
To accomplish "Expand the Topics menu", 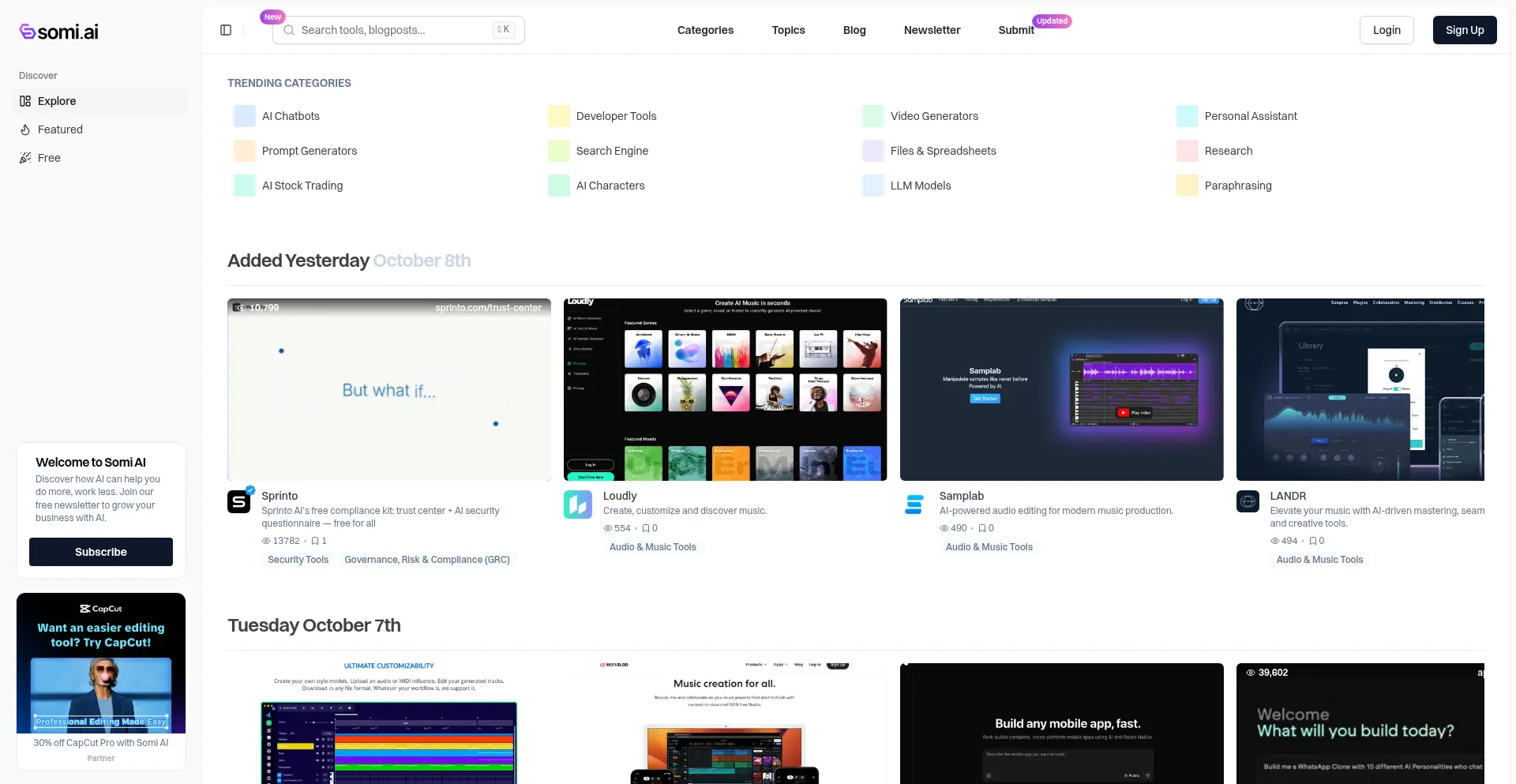I will coord(788,30).
